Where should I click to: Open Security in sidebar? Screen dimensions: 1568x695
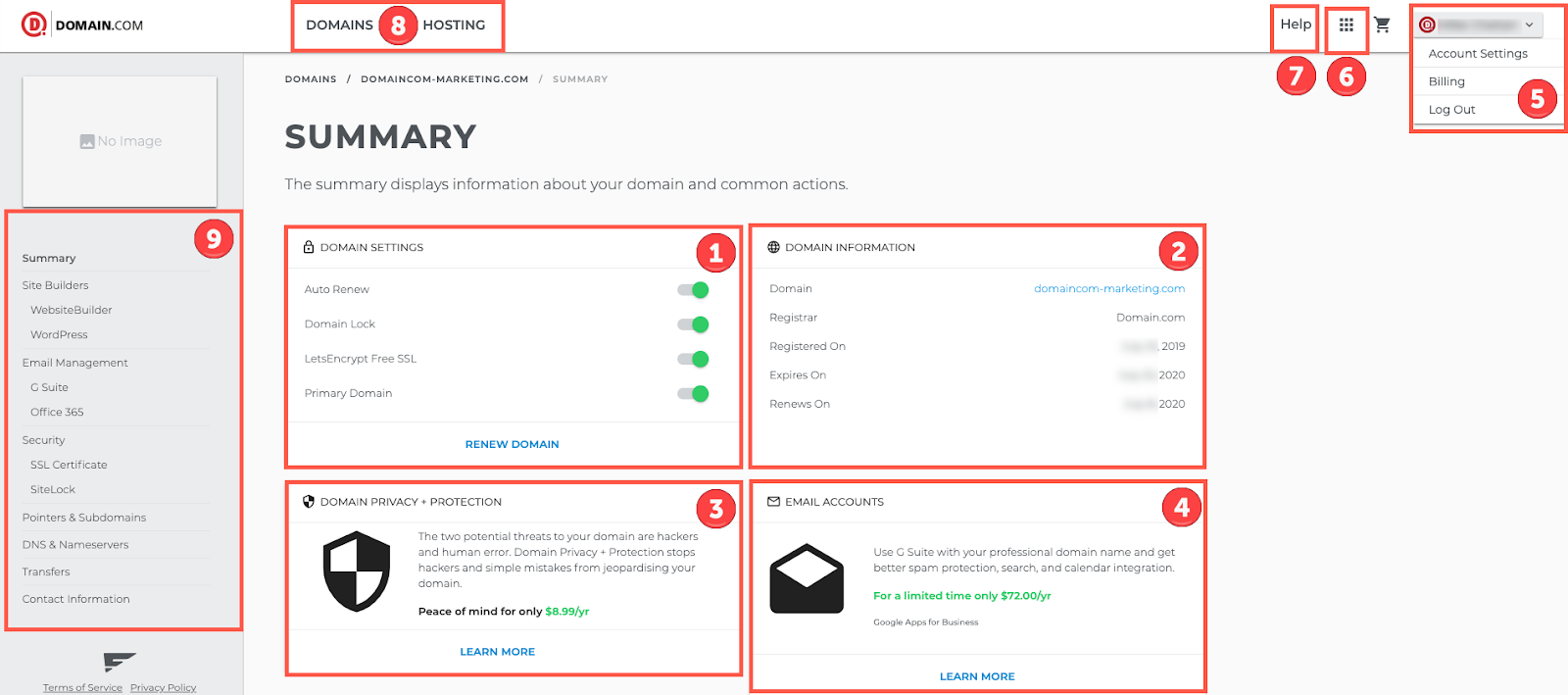click(43, 440)
